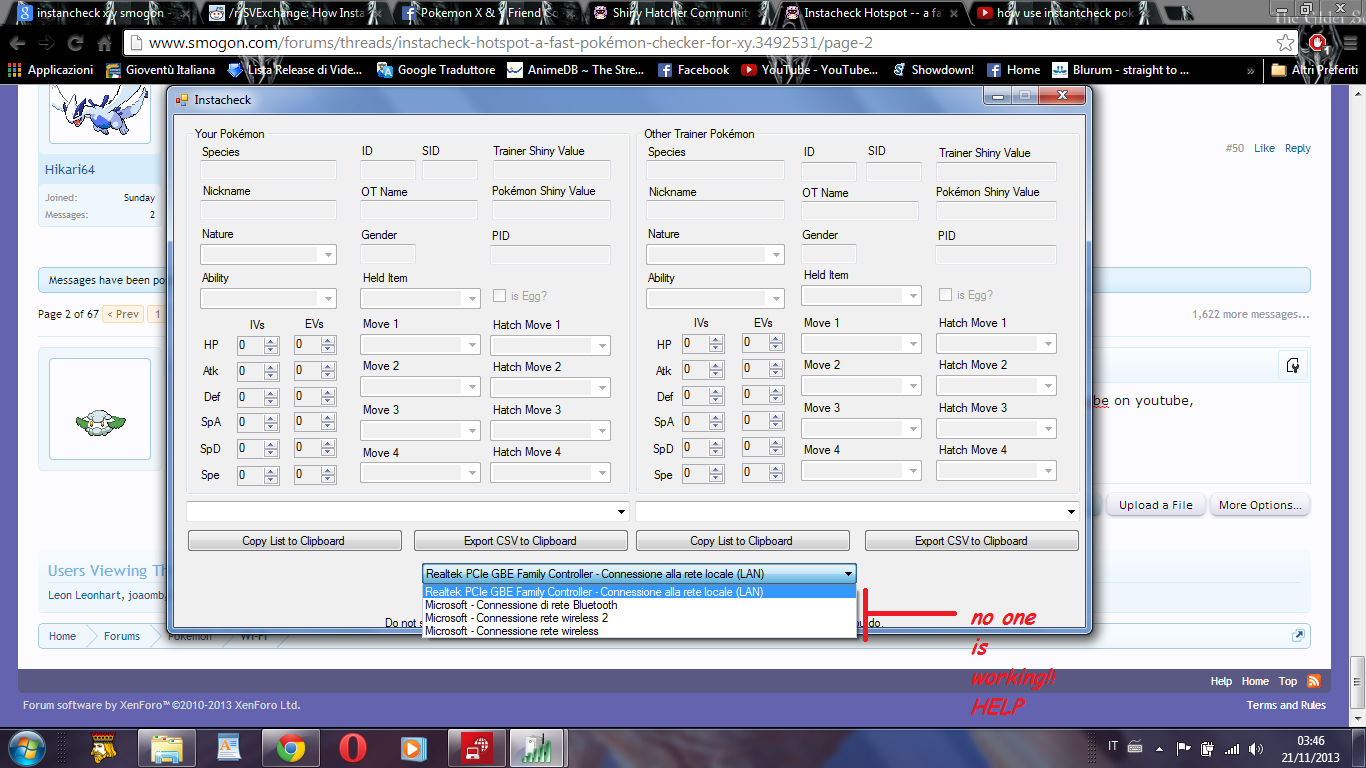Viewport: 1366px width, 768px height.
Task: Launch Opera from the taskbar
Action: click(352, 748)
